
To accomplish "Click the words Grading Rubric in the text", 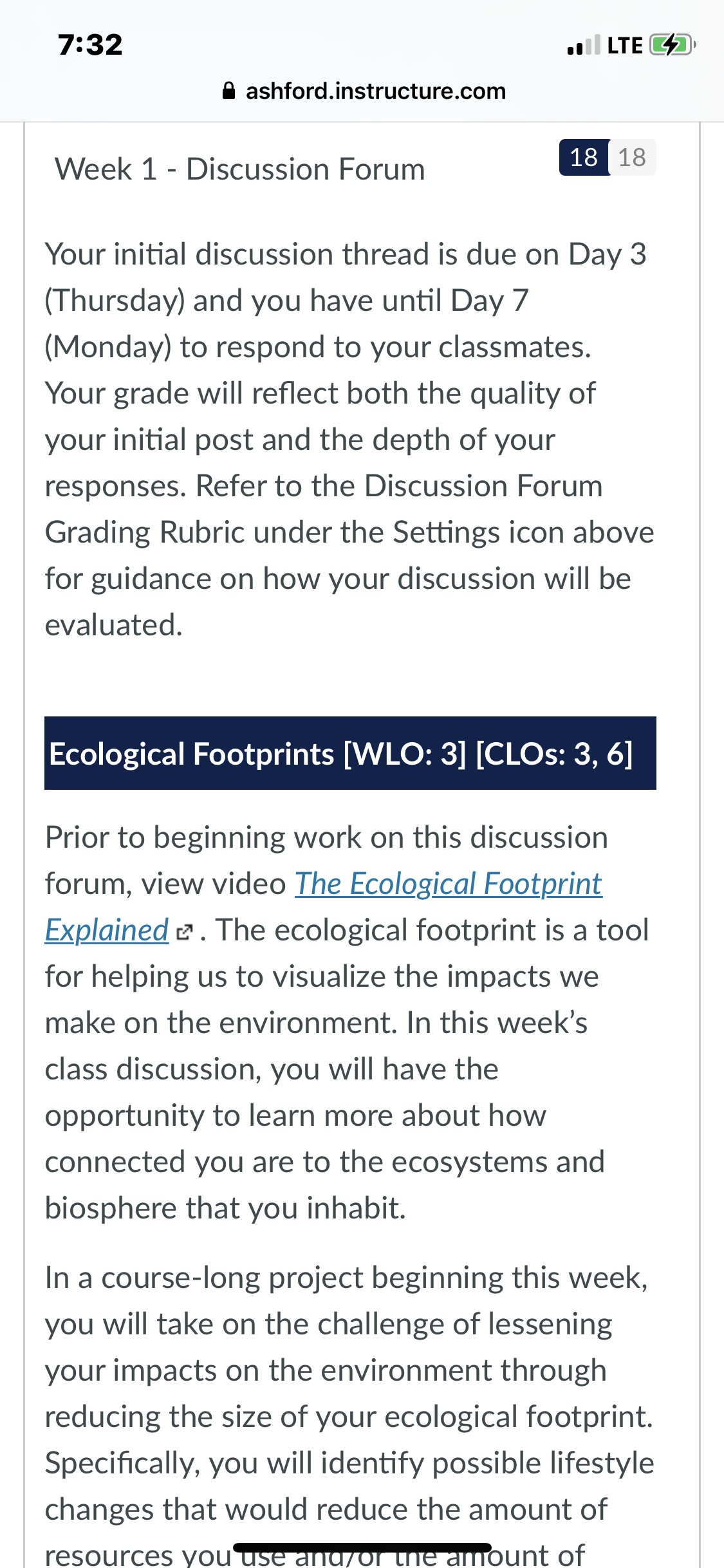I will coord(145,532).
